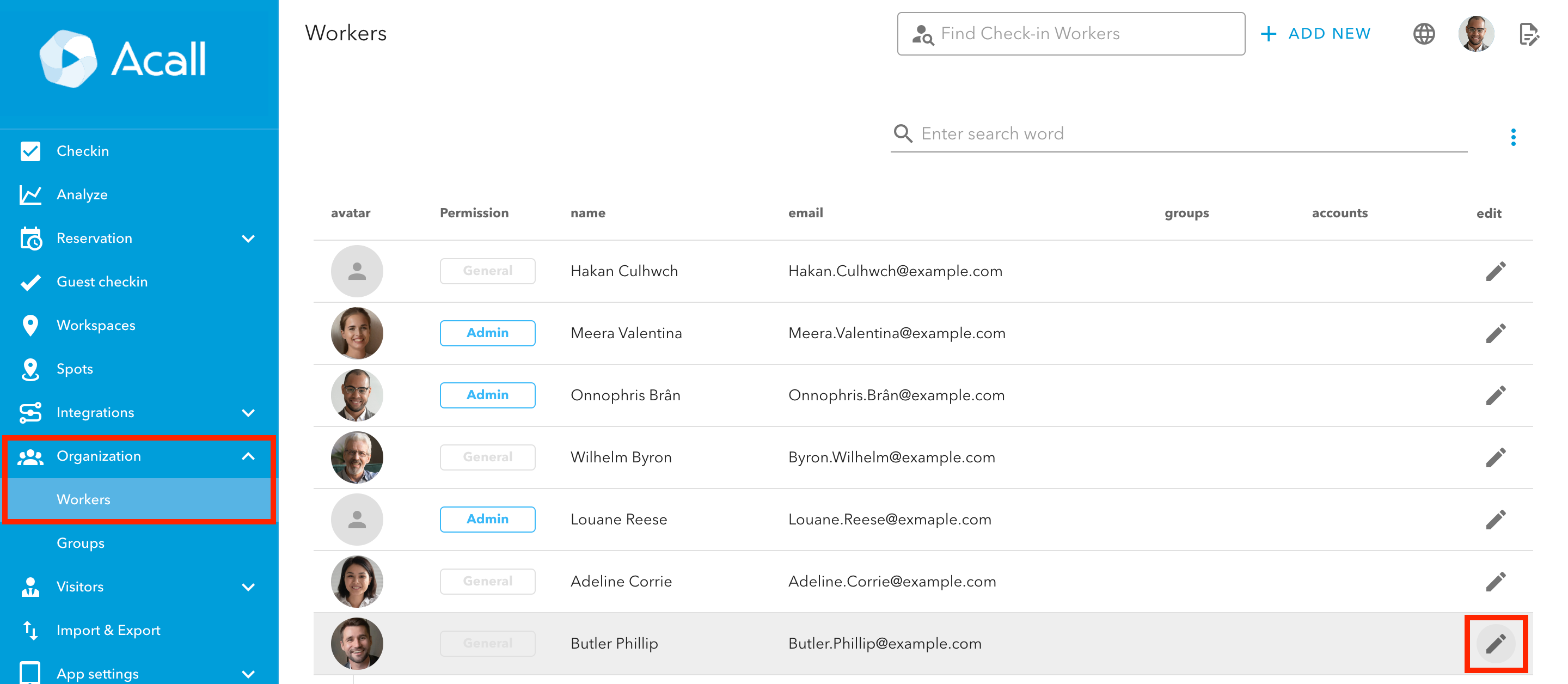Toggle Meera Valentina's Admin permission badge
Viewport: 1568px width, 684px height.
click(487, 333)
